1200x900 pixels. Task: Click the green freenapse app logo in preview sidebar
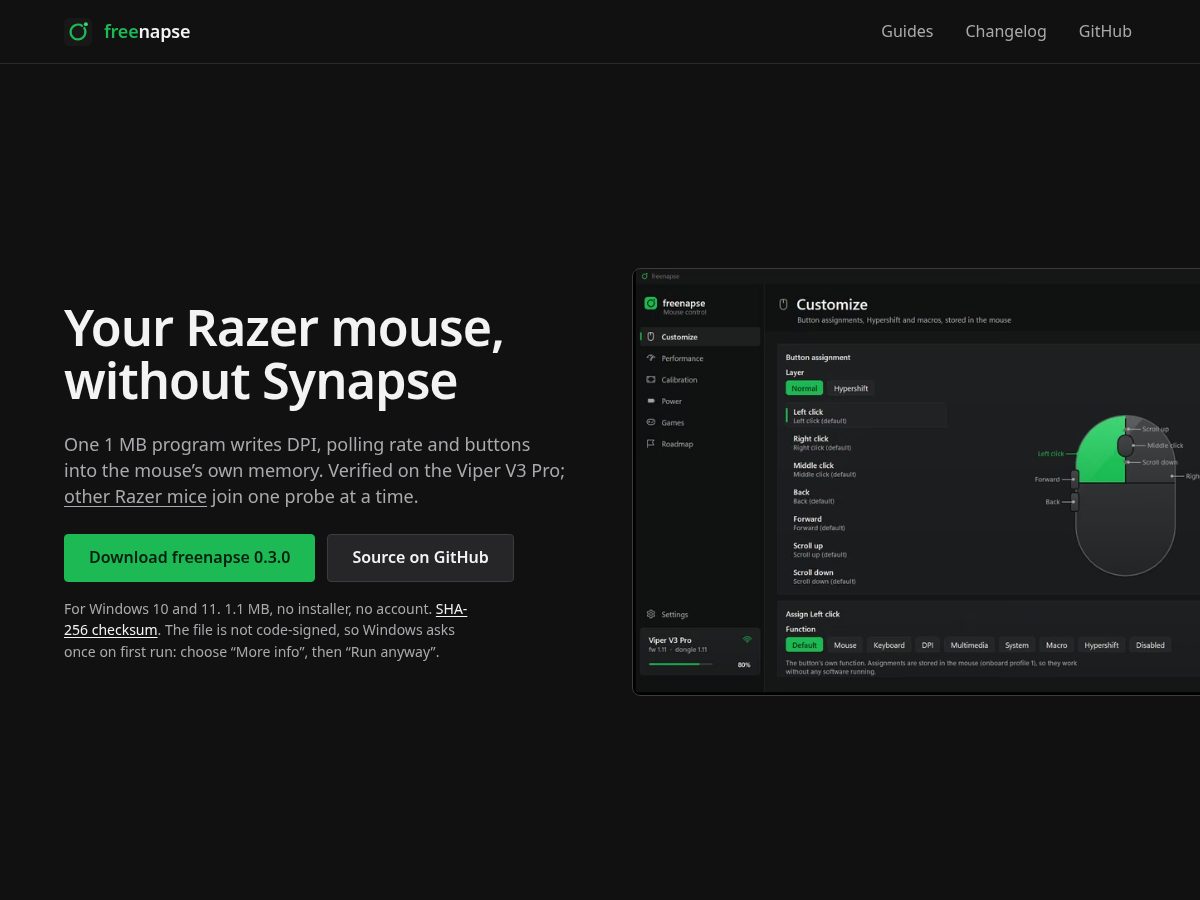[651, 303]
